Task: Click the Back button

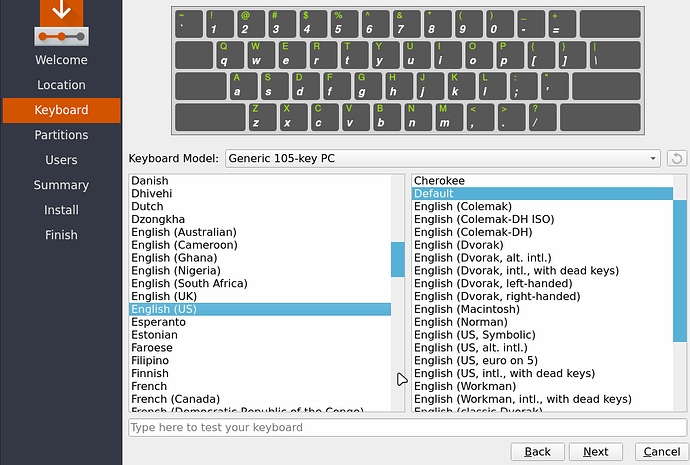Action: click(x=537, y=452)
